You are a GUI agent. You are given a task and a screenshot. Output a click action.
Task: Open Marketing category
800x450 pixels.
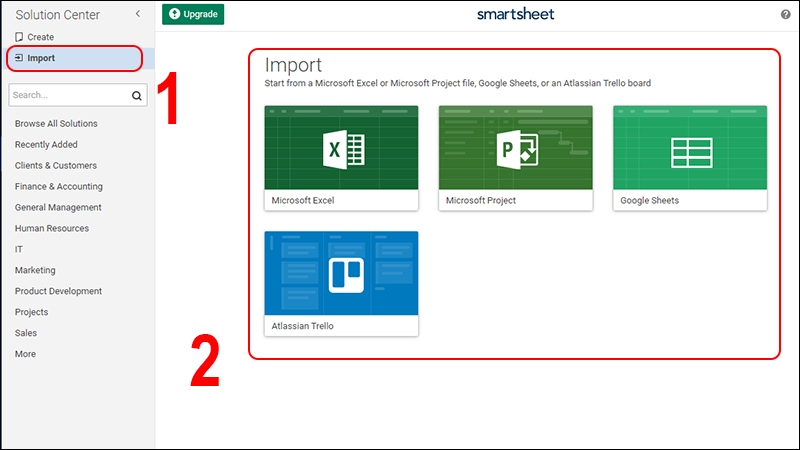pyautogui.click(x=35, y=270)
